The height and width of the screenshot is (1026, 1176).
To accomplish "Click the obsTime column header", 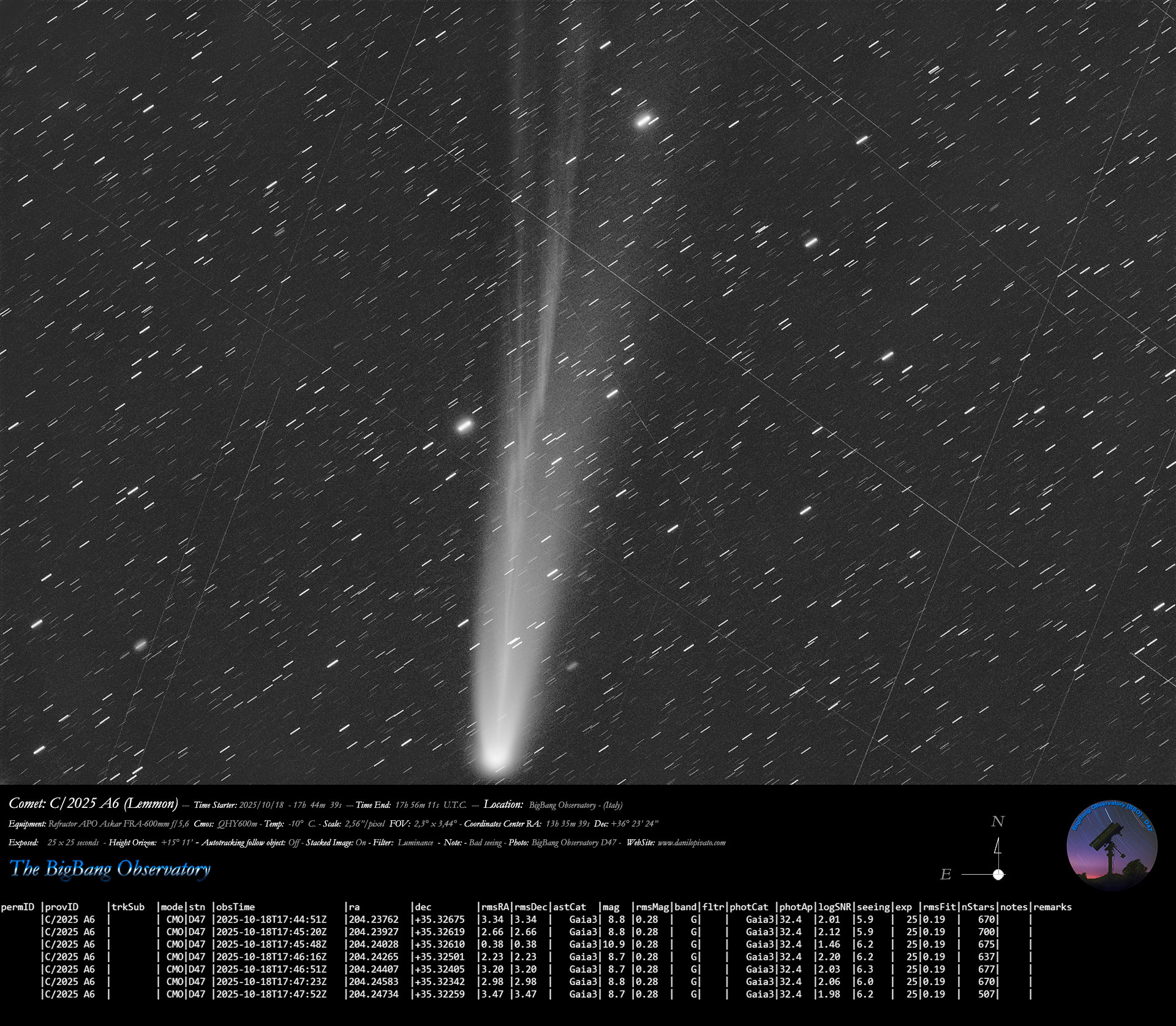I will click(x=235, y=907).
